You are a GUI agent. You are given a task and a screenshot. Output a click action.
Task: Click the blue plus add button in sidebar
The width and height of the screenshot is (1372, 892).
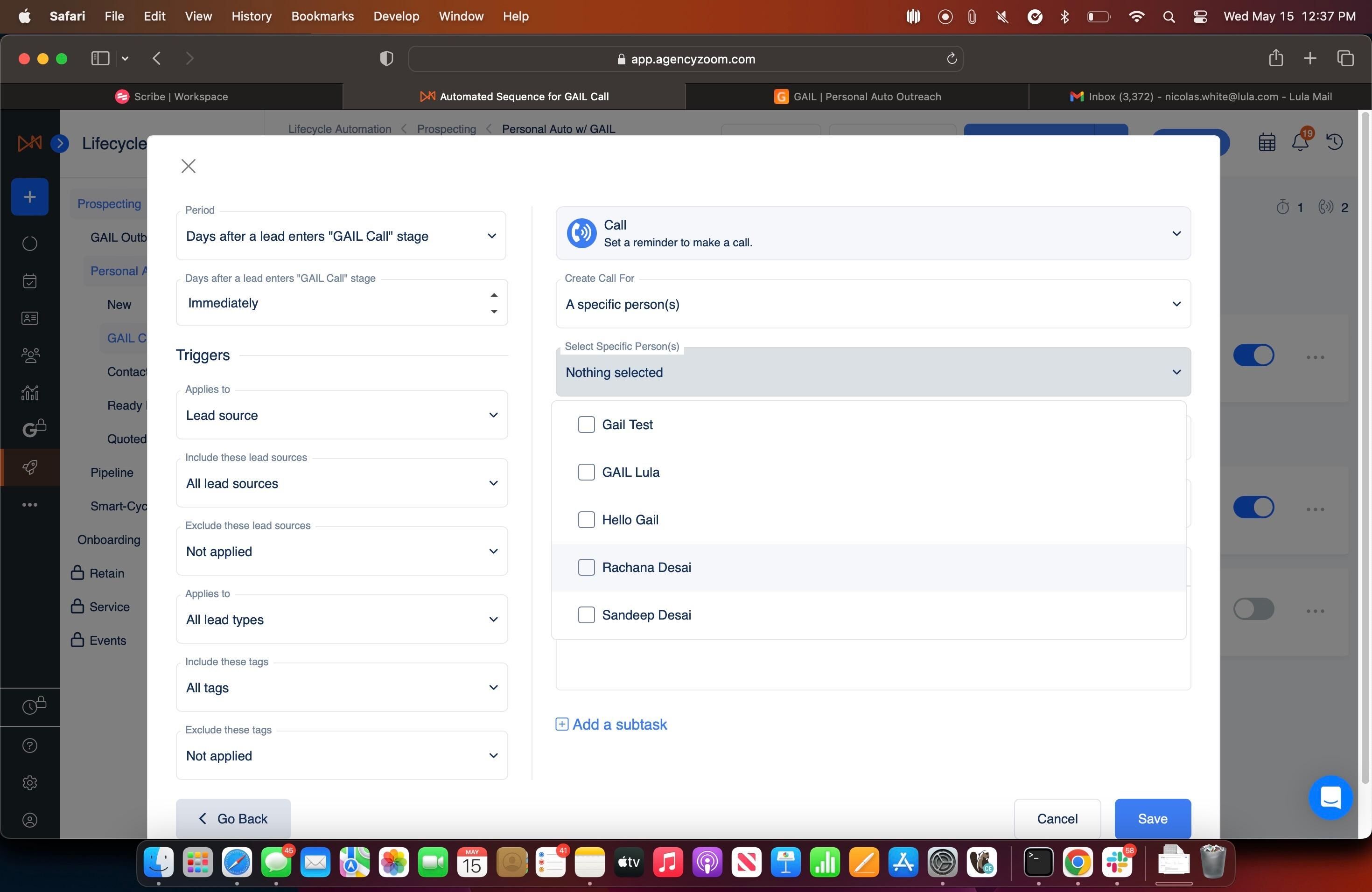29,197
